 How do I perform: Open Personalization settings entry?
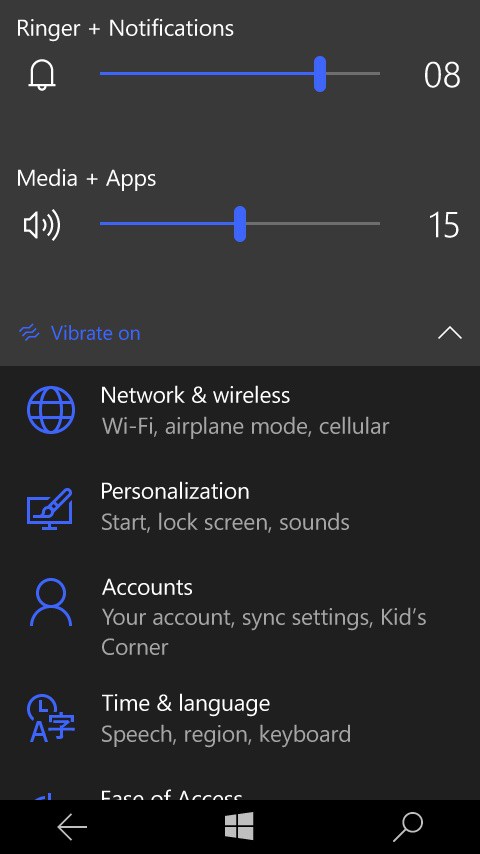point(240,507)
